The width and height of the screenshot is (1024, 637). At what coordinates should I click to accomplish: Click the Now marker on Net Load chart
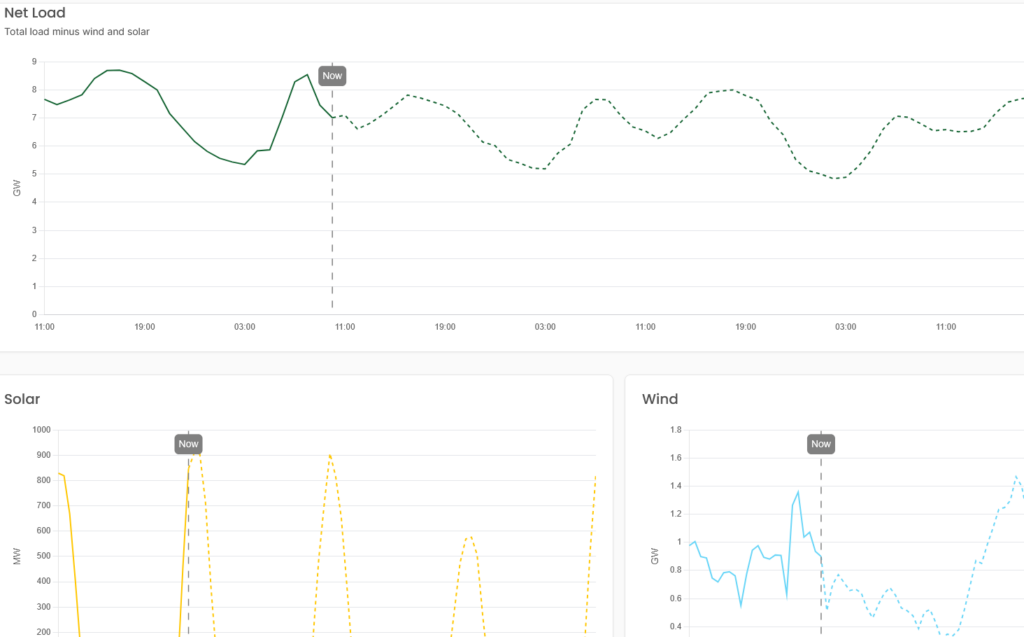click(x=332, y=76)
